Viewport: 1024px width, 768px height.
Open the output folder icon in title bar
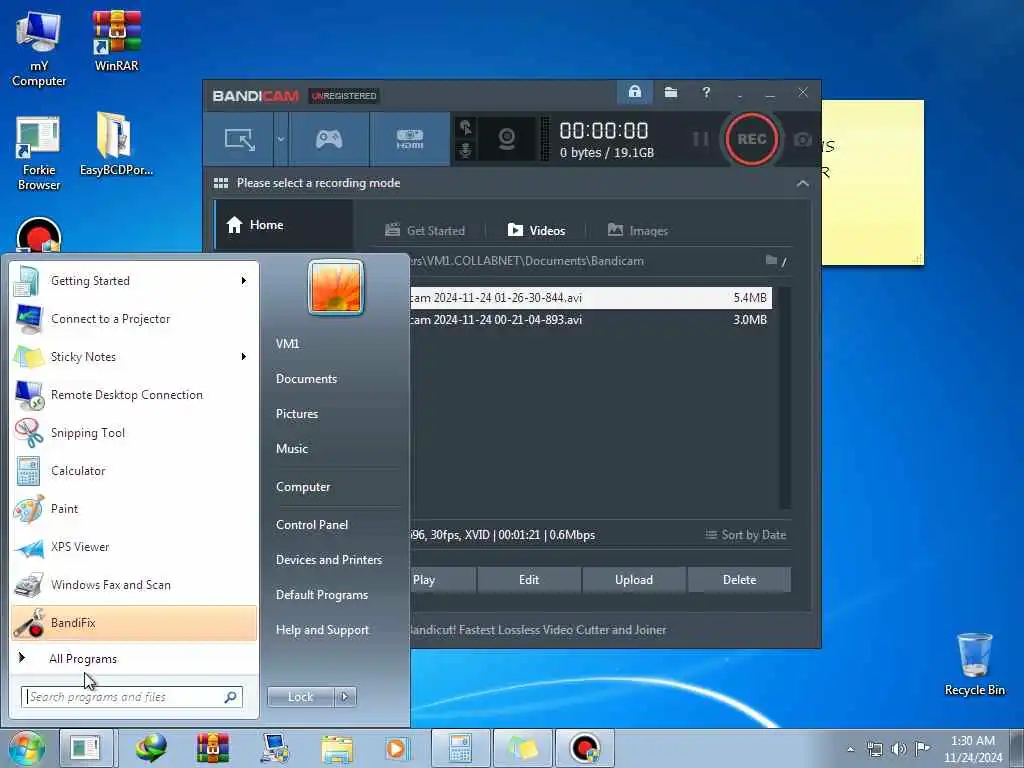(x=671, y=92)
